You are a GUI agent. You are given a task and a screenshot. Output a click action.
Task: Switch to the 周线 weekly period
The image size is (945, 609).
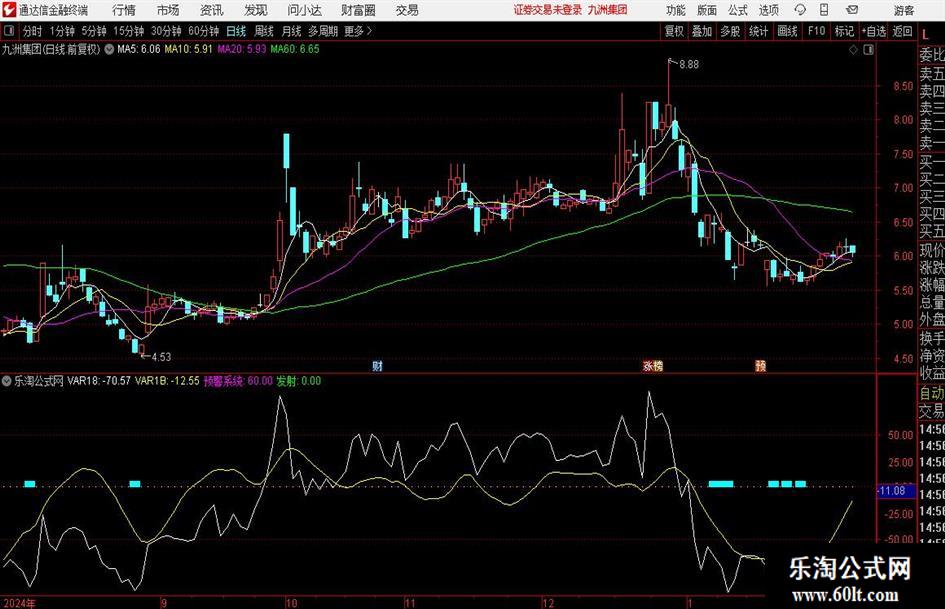[x=264, y=31]
